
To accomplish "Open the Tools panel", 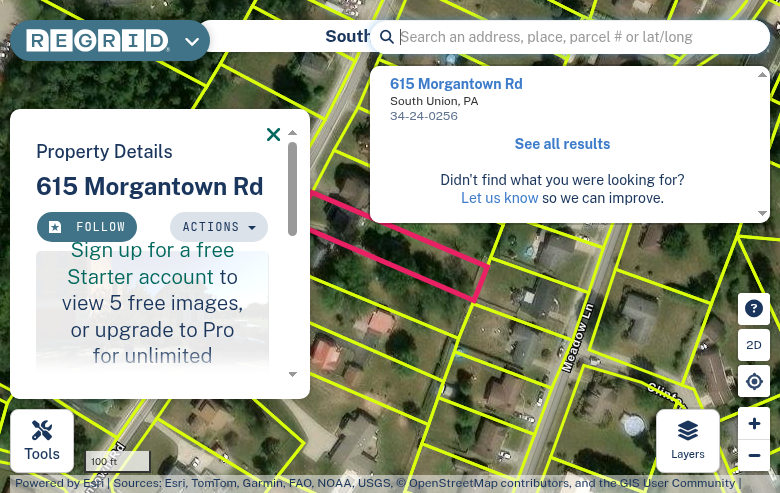I will 42,441.
